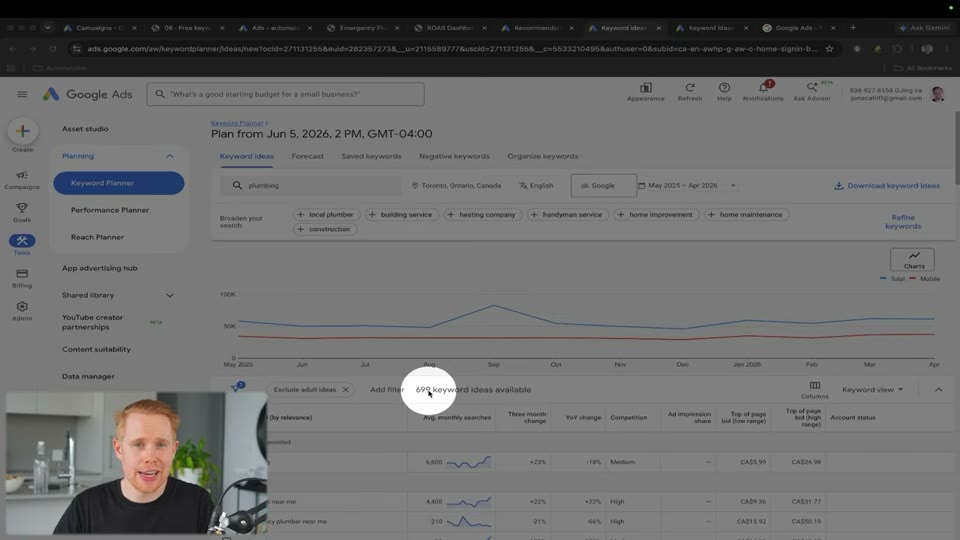The width and height of the screenshot is (960, 540).
Task: Click Ask Gemini in the browser
Action: [x=925, y=28]
